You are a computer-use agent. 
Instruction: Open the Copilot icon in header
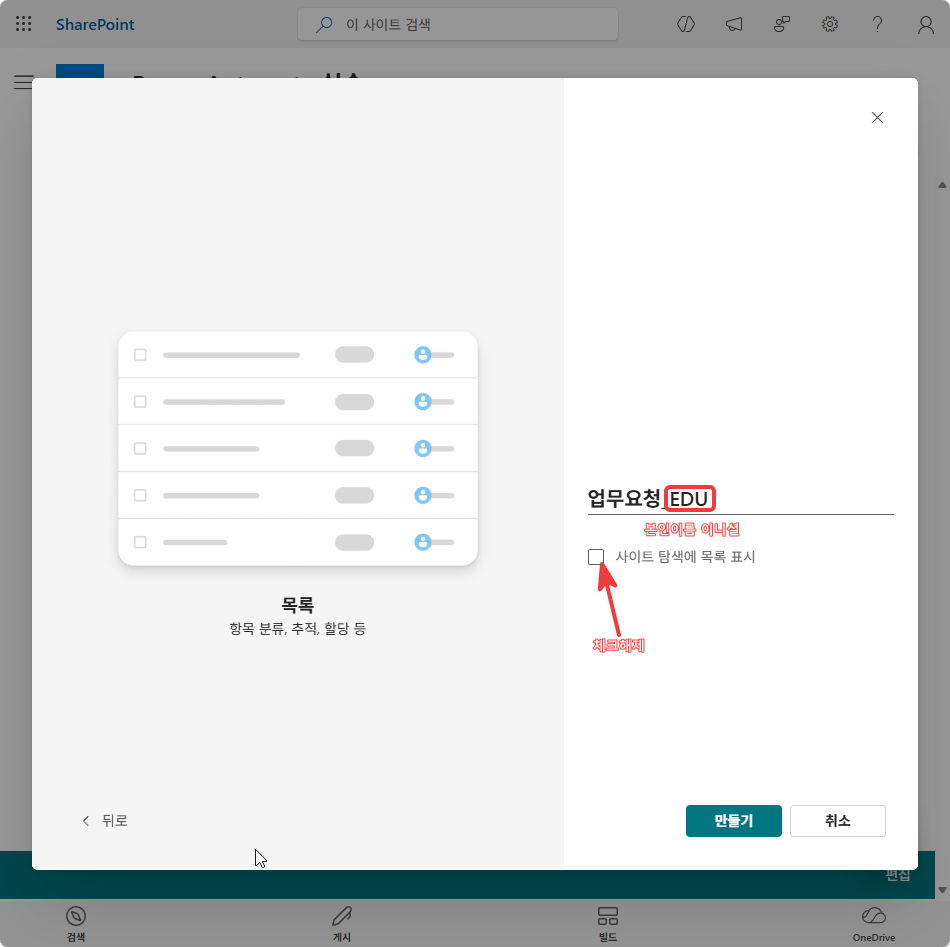click(686, 24)
